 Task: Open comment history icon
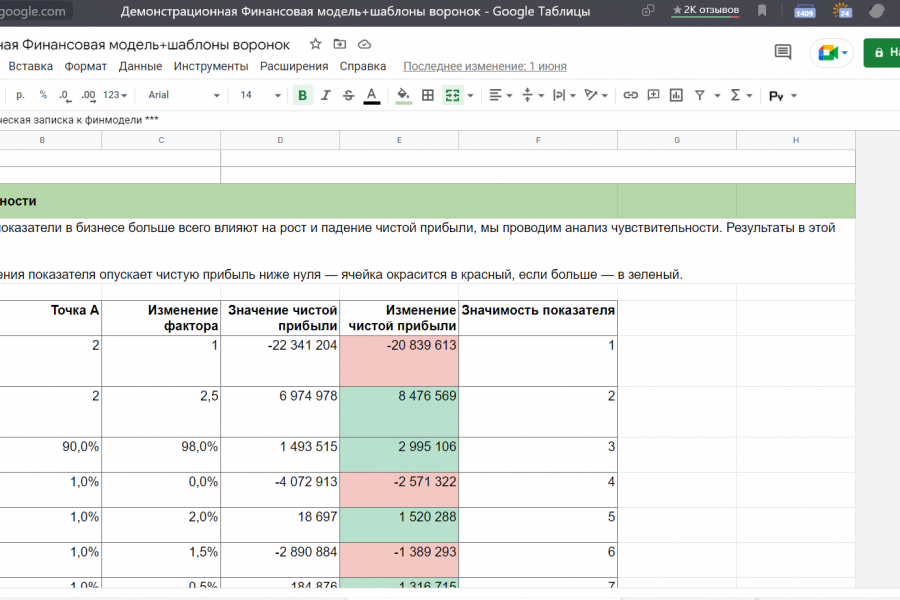[x=783, y=52]
